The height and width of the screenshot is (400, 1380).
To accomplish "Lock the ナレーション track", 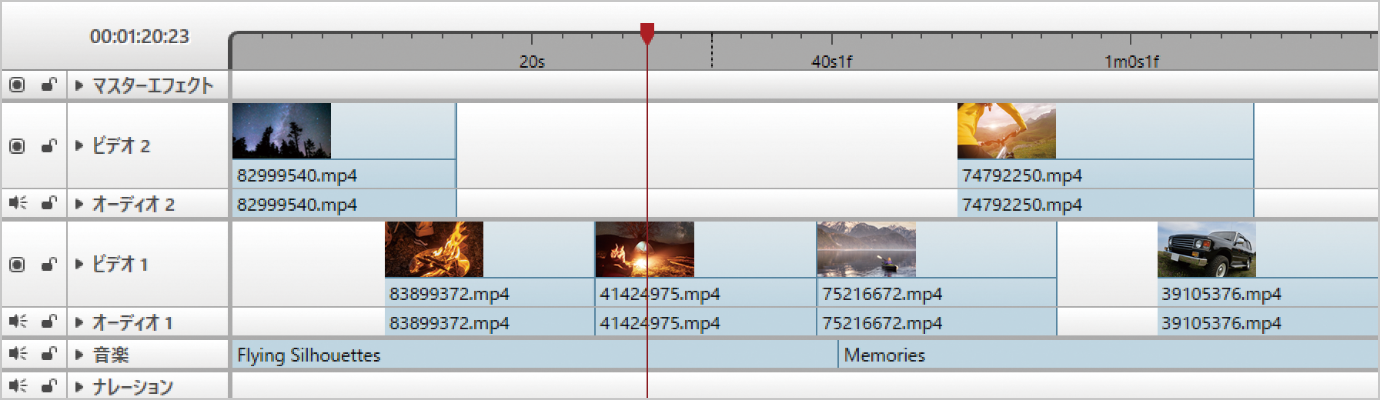I will tap(48, 386).
